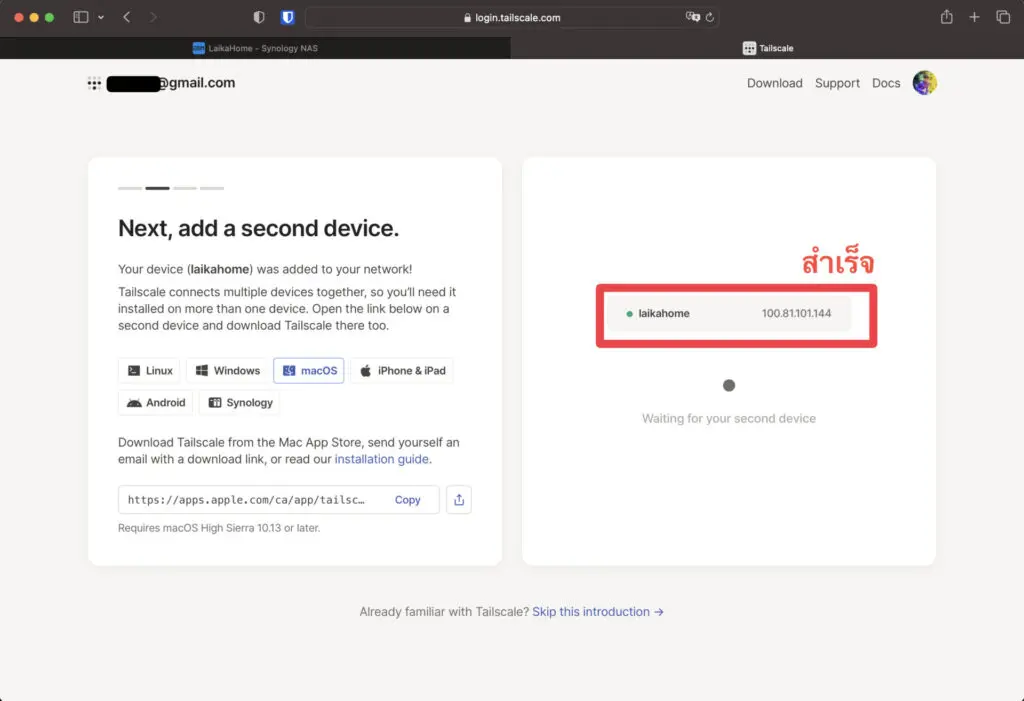Open the Tailscale dots logo menu
The image size is (1024, 701).
94,83
